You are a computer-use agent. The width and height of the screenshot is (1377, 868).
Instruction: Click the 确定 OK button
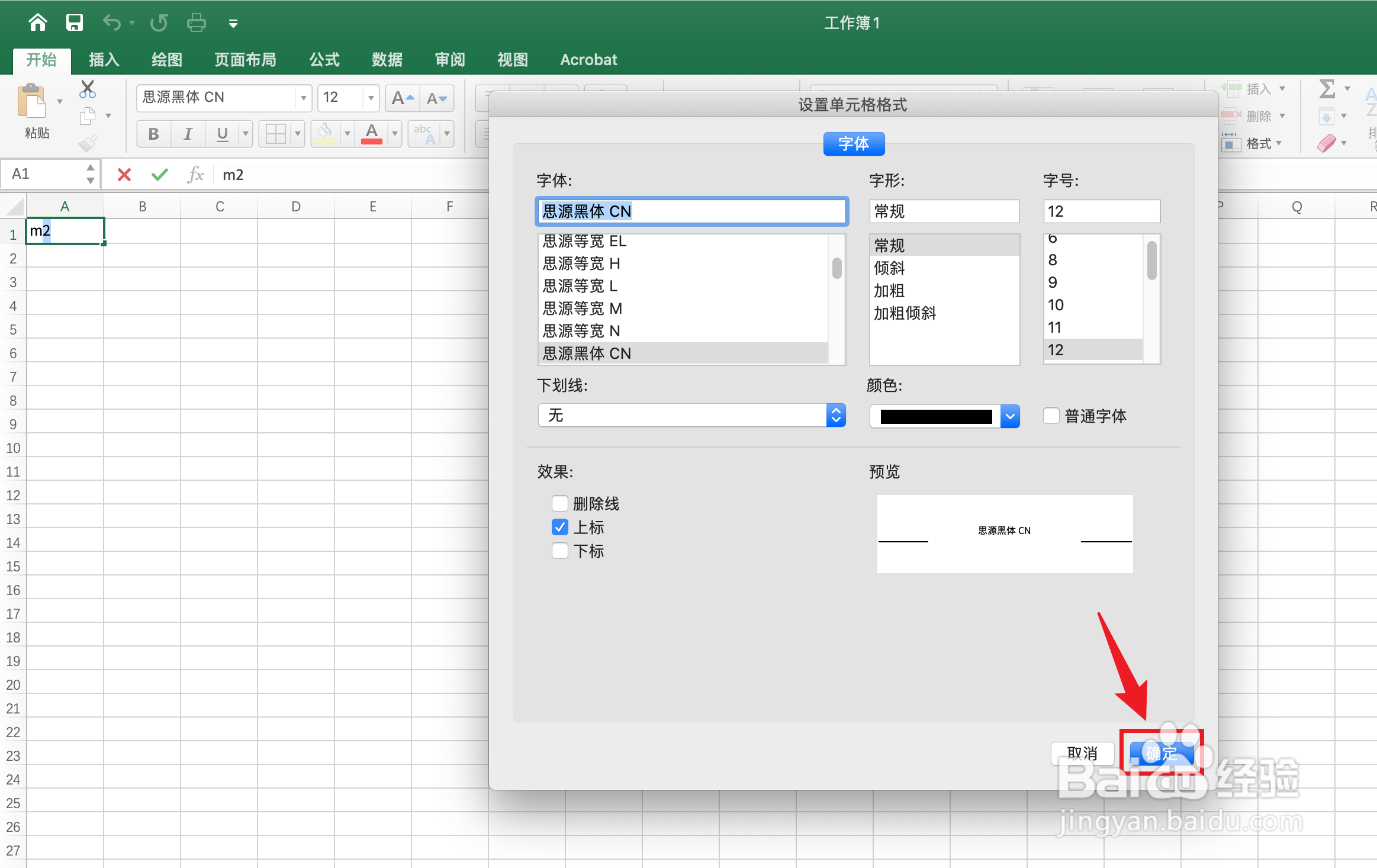point(1162,753)
